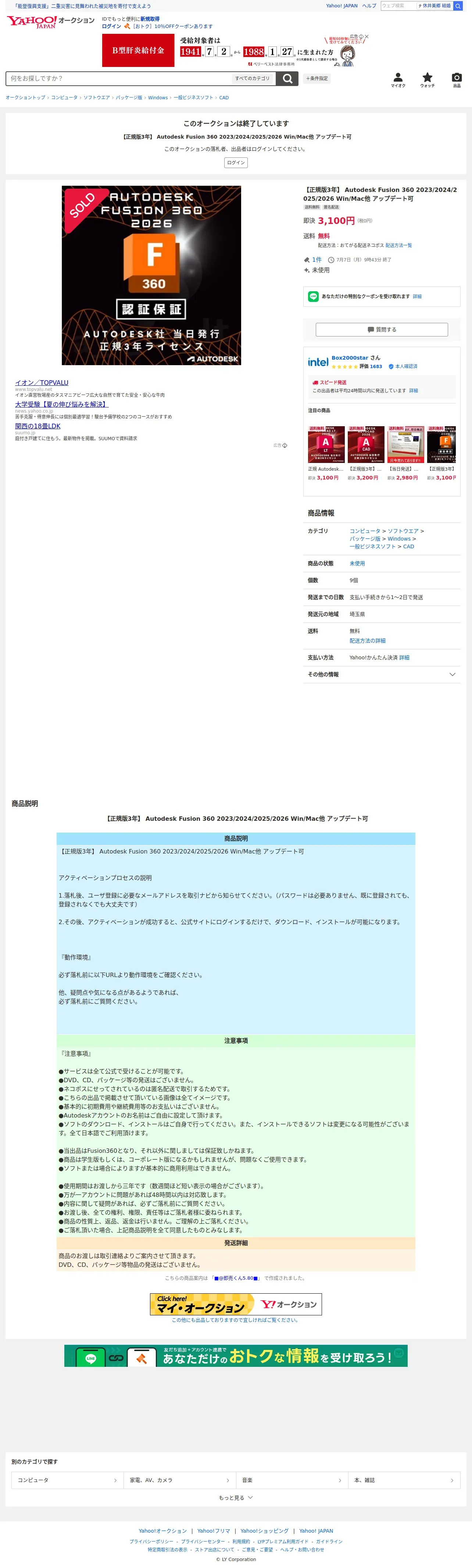Click the red truck スピード発送 icon
Image resolution: width=472 pixels, height=1568 pixels.
[x=316, y=383]
